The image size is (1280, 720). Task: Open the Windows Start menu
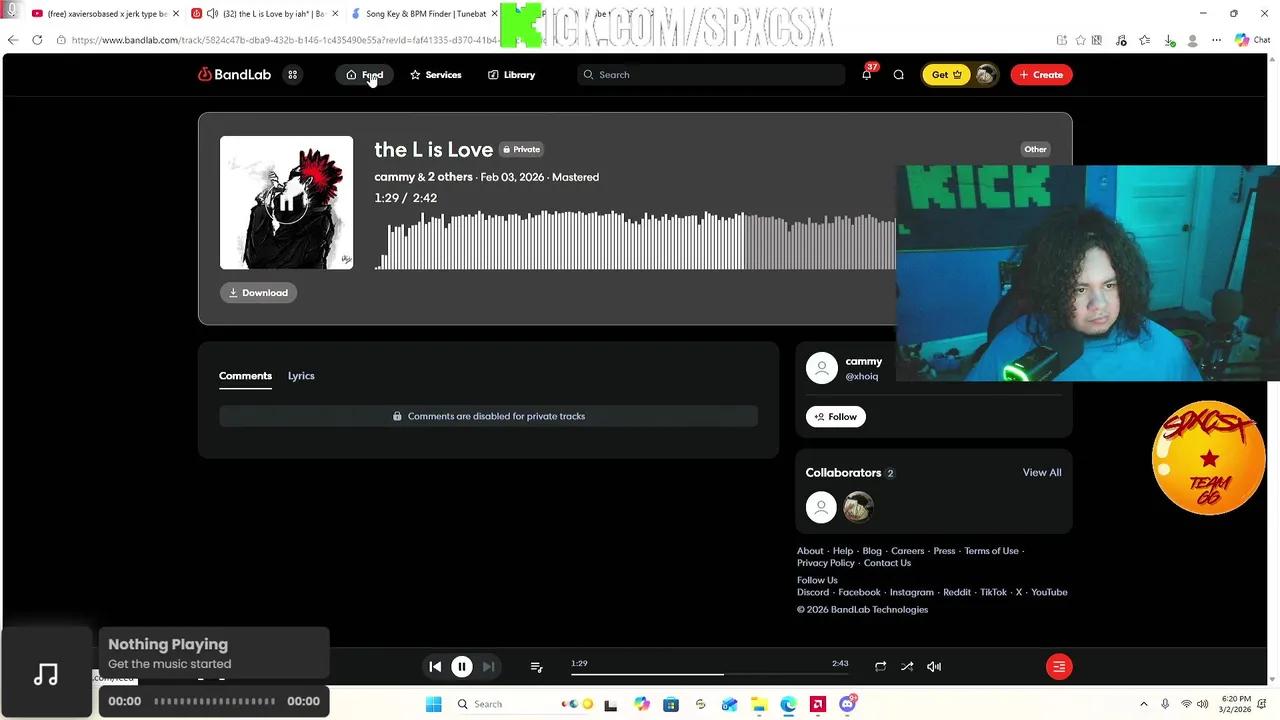pyautogui.click(x=433, y=704)
